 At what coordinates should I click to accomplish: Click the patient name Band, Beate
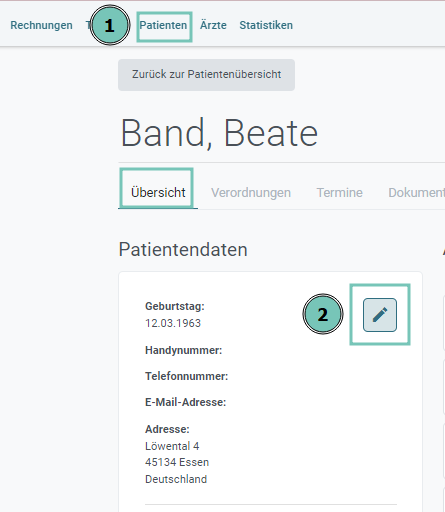tap(219, 133)
